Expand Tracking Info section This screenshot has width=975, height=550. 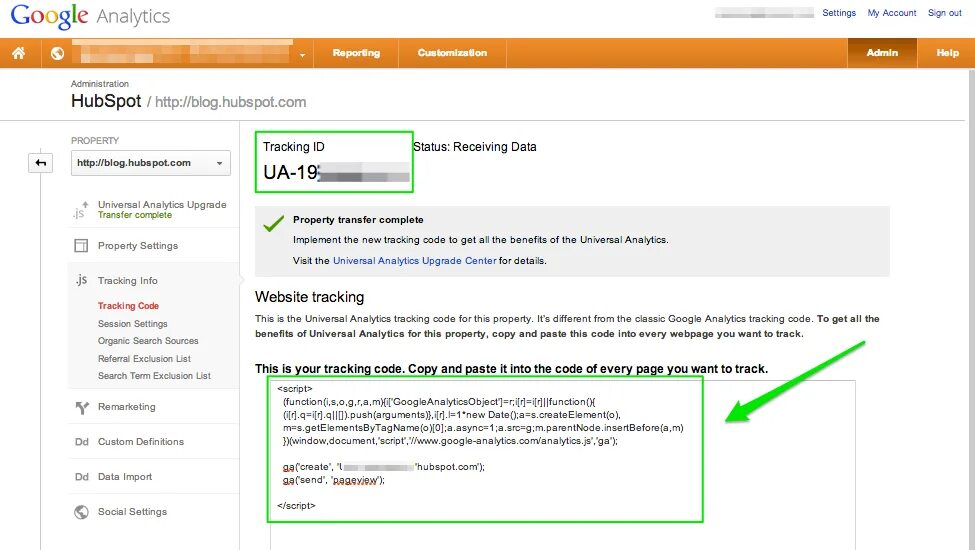[x=127, y=280]
